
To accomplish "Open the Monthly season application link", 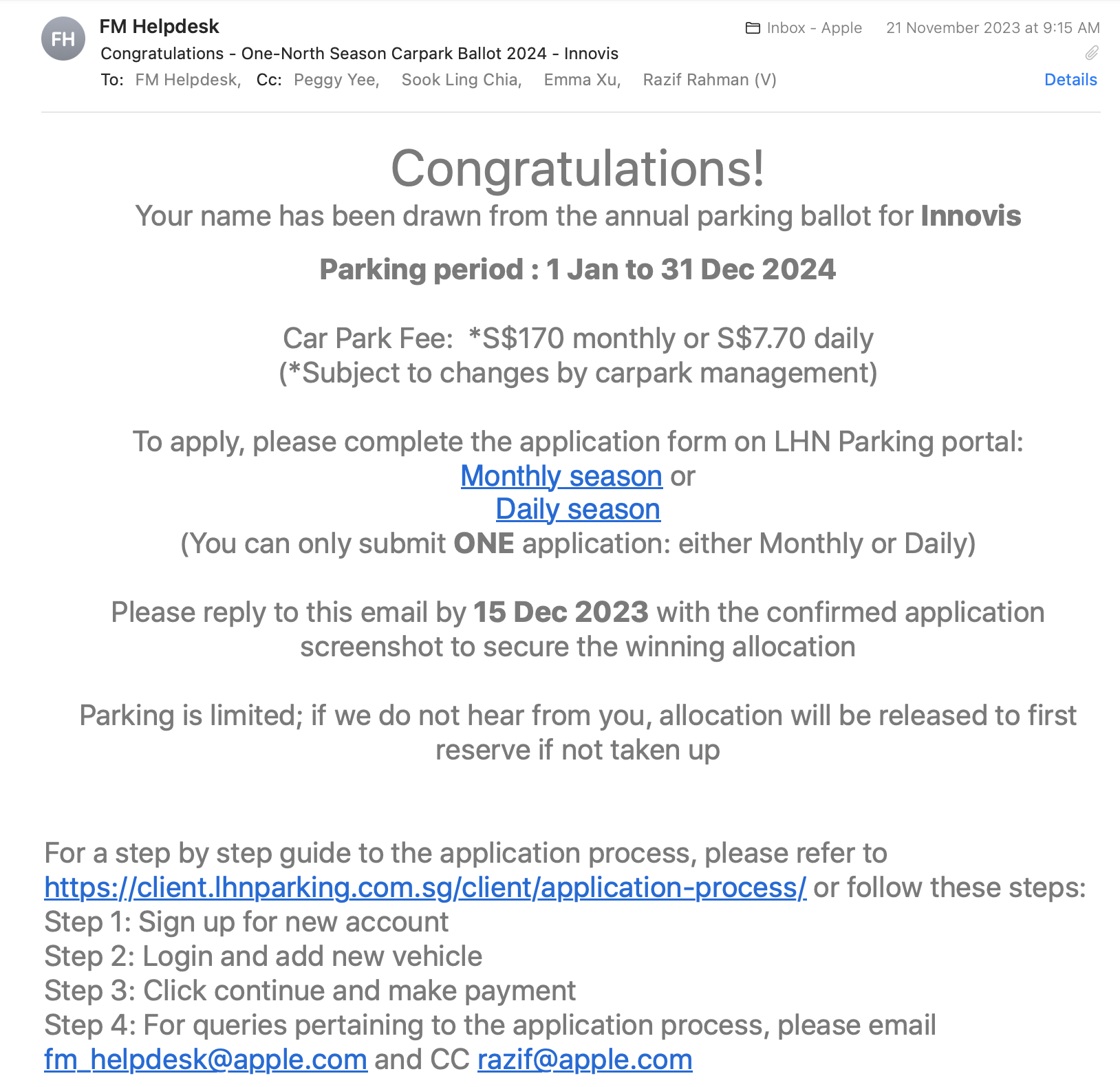I will click(x=561, y=476).
